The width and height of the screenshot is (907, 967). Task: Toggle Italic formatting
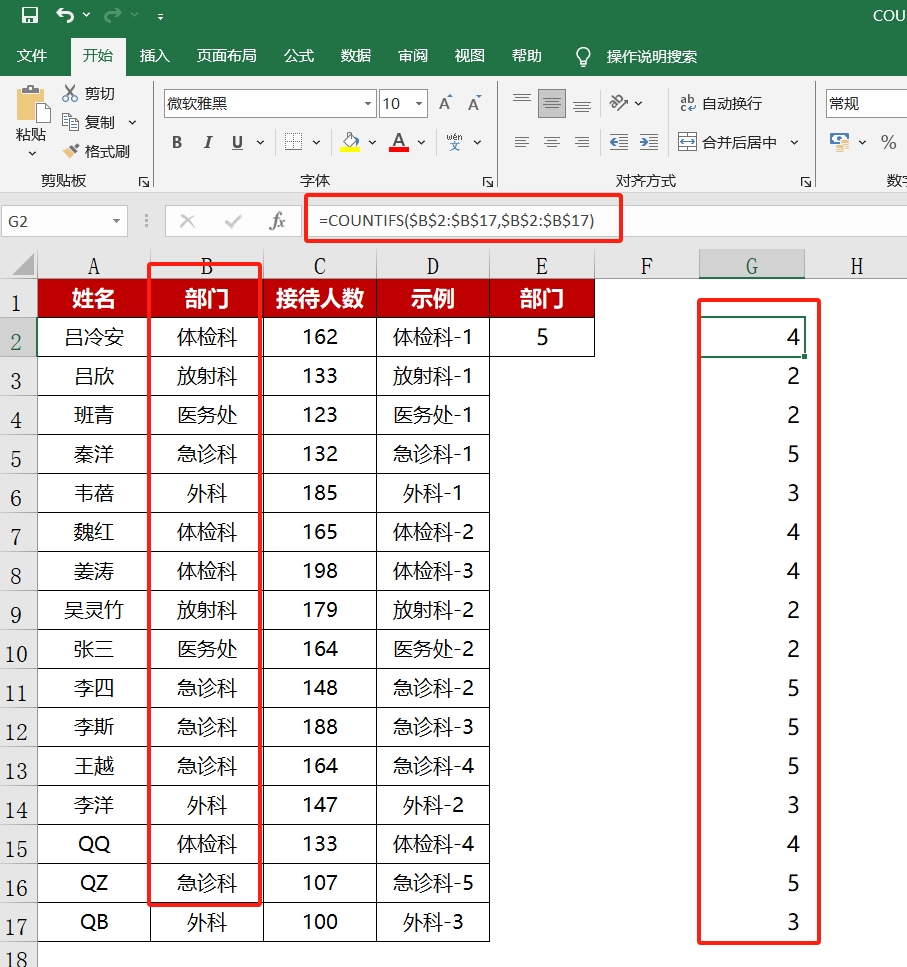(x=208, y=142)
